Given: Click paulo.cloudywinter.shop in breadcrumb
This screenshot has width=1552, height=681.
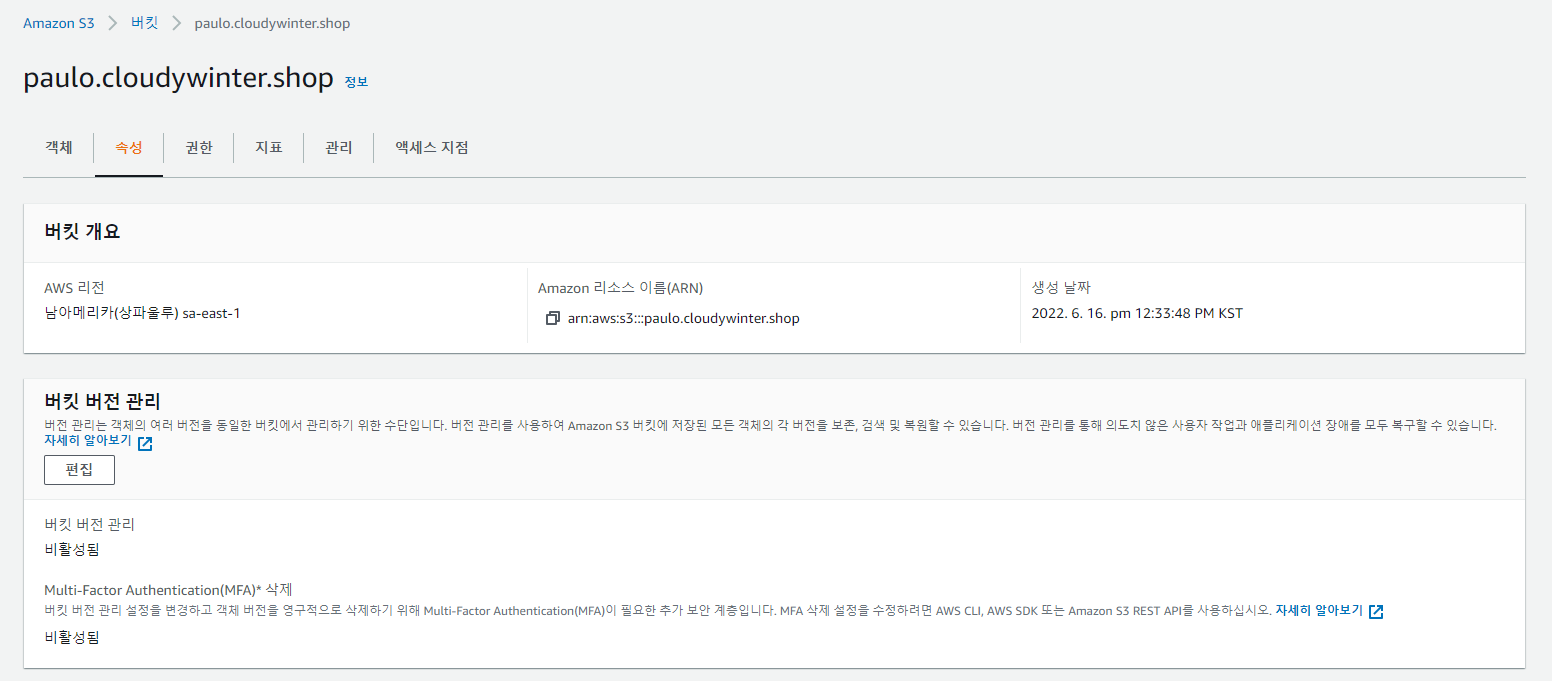Looking at the screenshot, I should pos(272,23).
